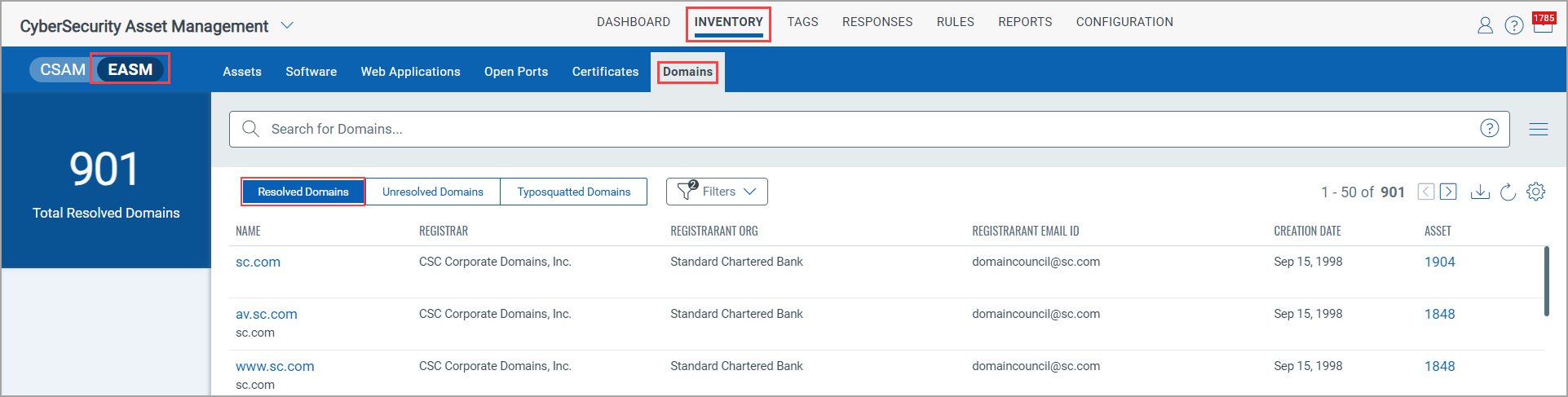This screenshot has width=1568, height=397.
Task: Open search help question mark icon
Action: (x=1490, y=128)
